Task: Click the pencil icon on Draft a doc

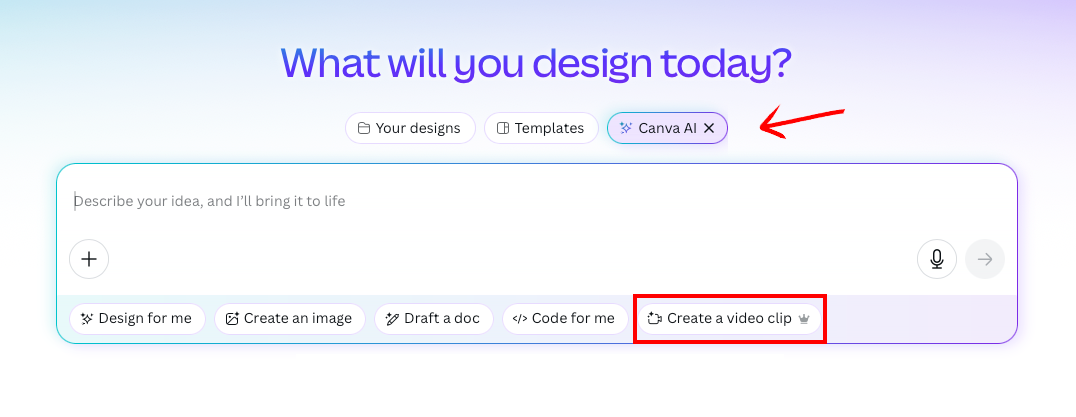Action: (393, 319)
